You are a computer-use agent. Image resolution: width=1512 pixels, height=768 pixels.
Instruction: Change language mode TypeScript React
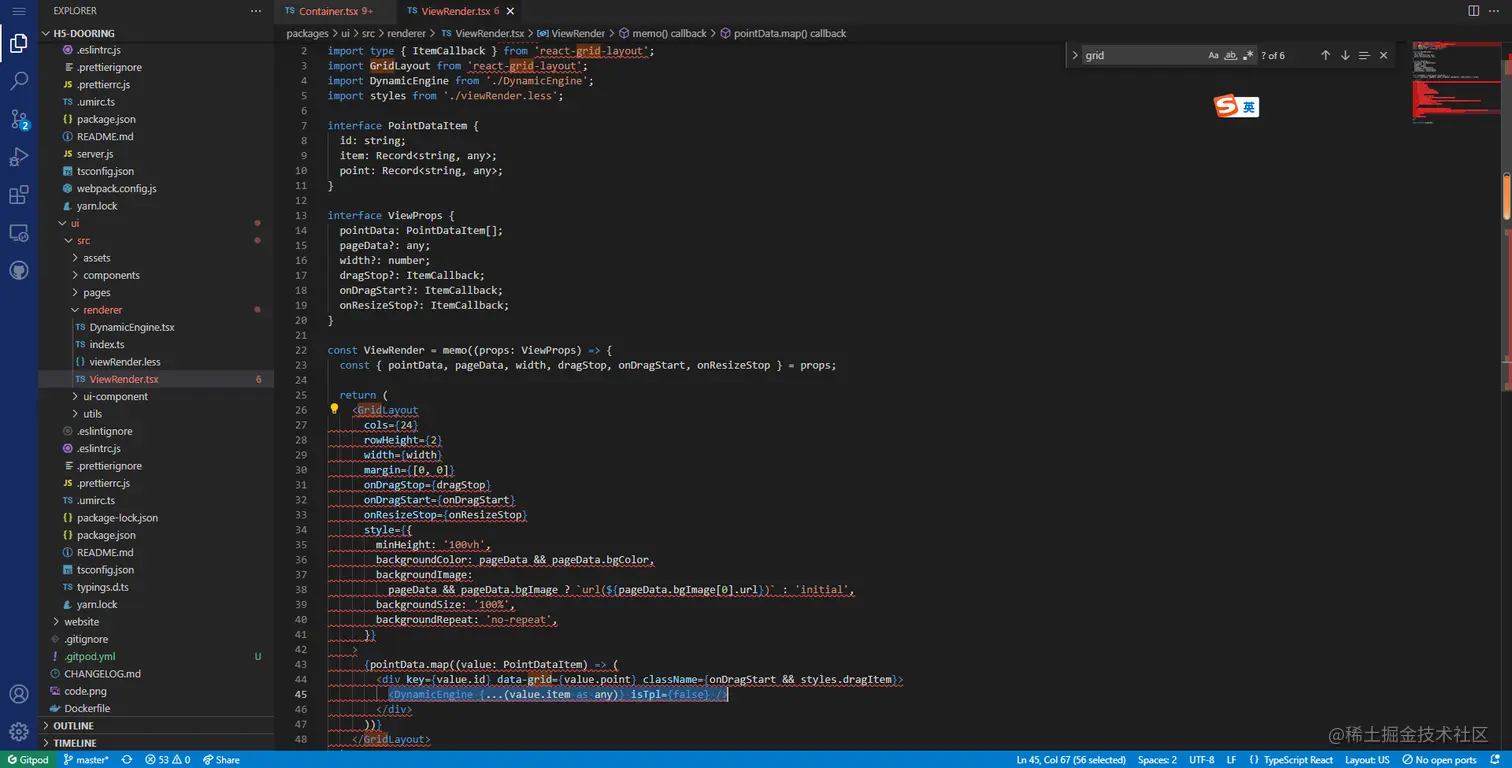1299,760
